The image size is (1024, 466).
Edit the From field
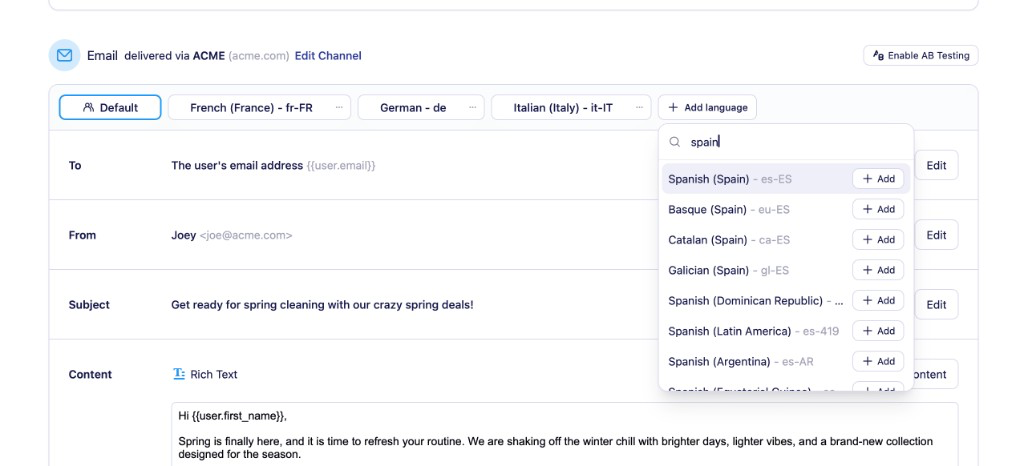coord(936,235)
